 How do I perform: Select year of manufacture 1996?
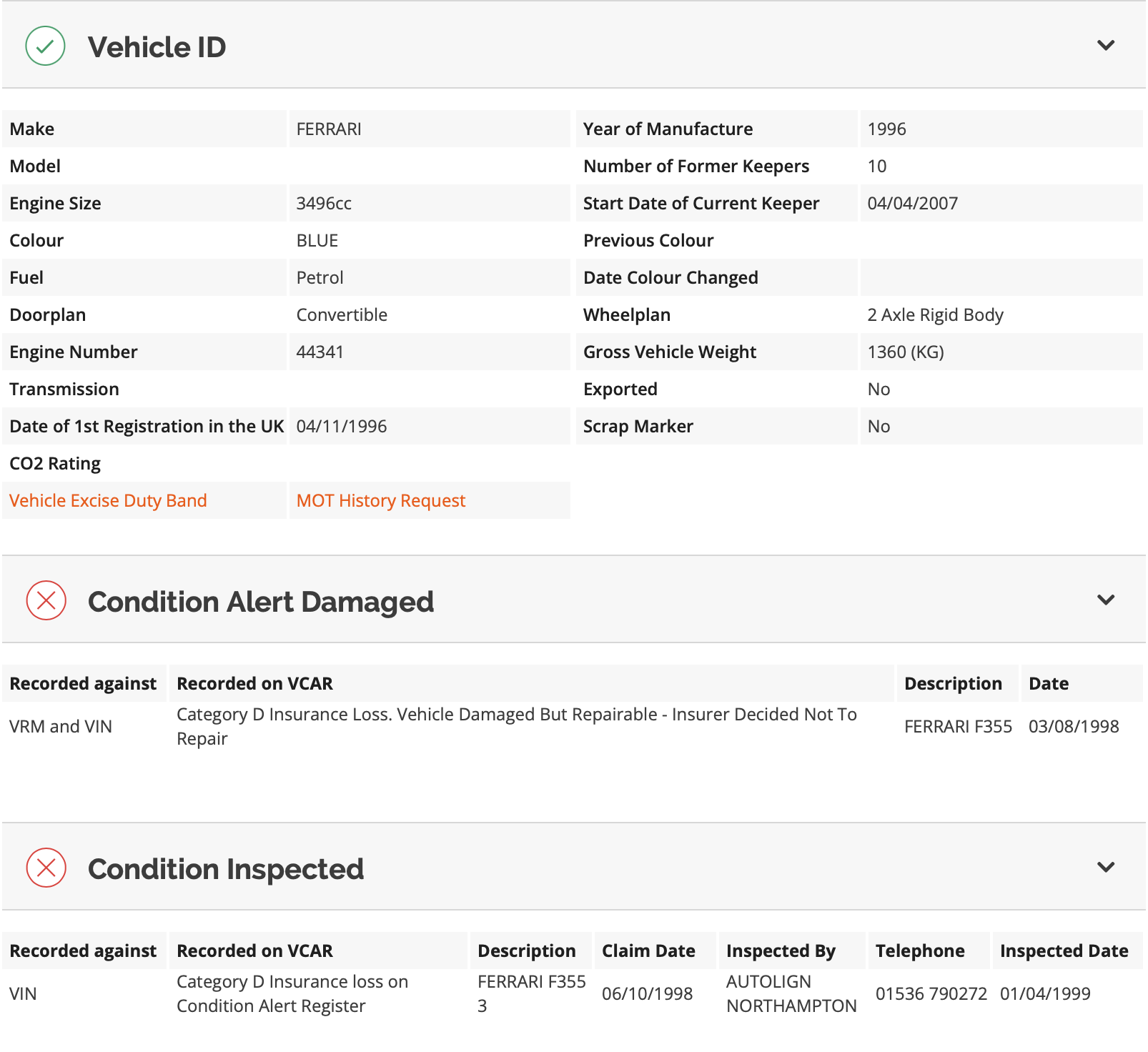tap(886, 129)
